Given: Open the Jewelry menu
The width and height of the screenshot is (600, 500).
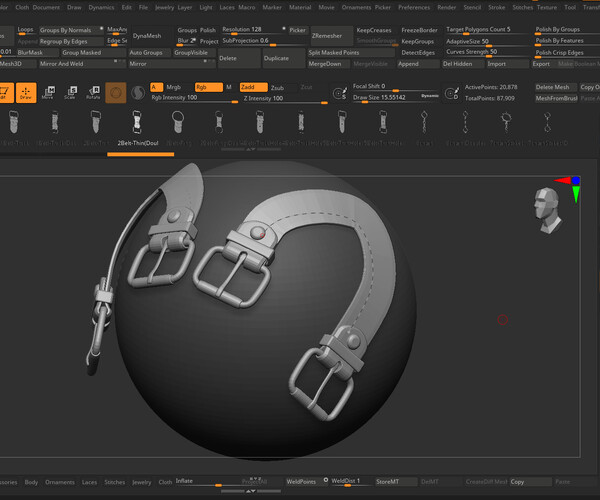Looking at the screenshot, I should pyautogui.click(x=165, y=7).
